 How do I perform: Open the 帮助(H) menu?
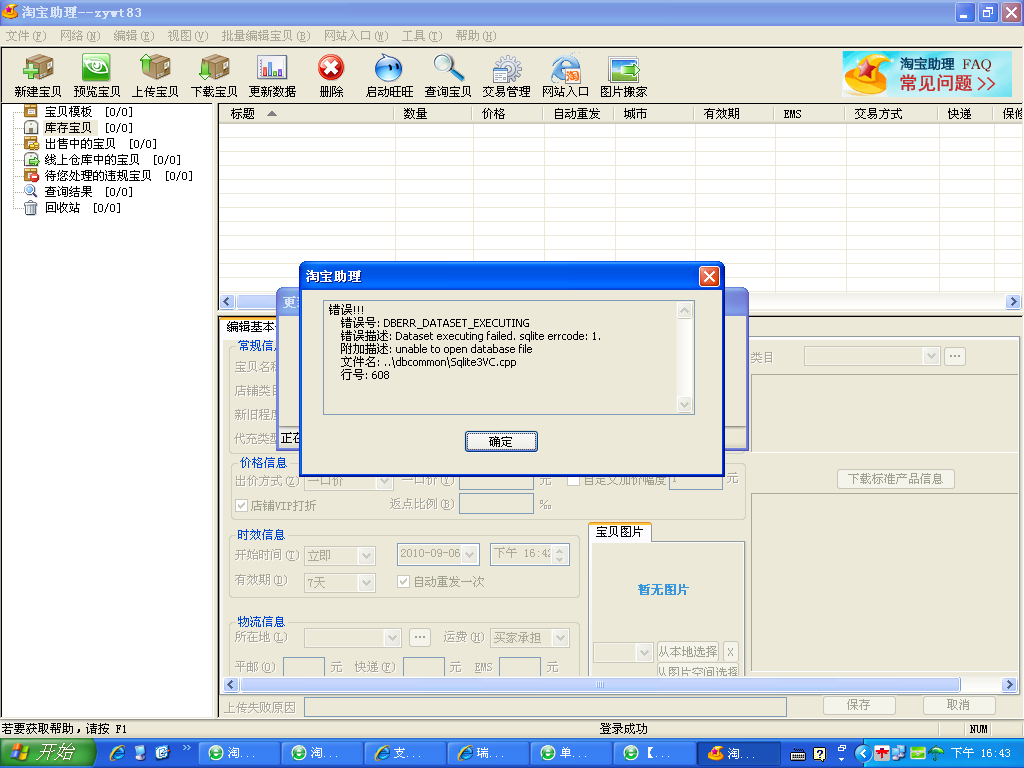[476, 36]
